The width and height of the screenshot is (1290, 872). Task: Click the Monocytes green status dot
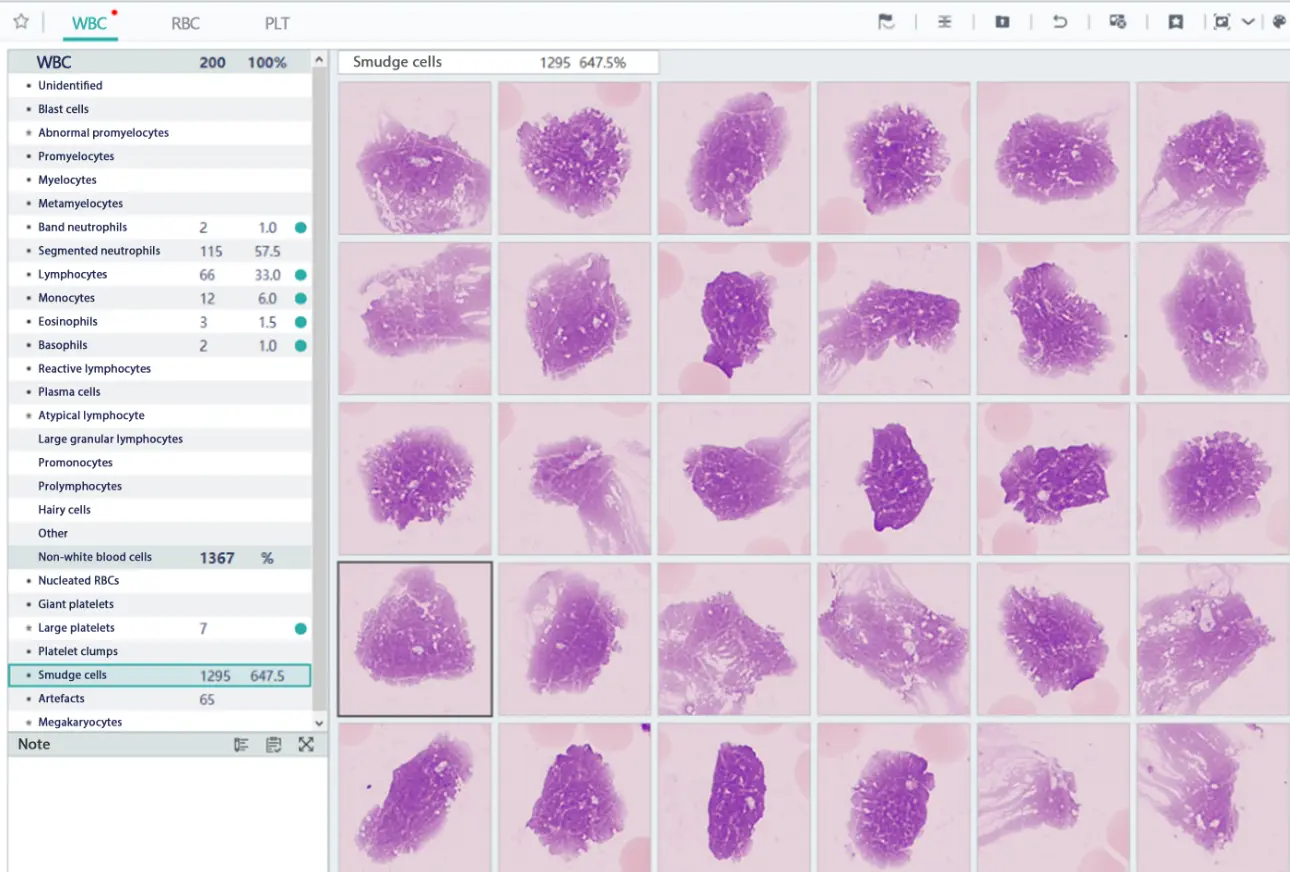pyautogui.click(x=301, y=298)
